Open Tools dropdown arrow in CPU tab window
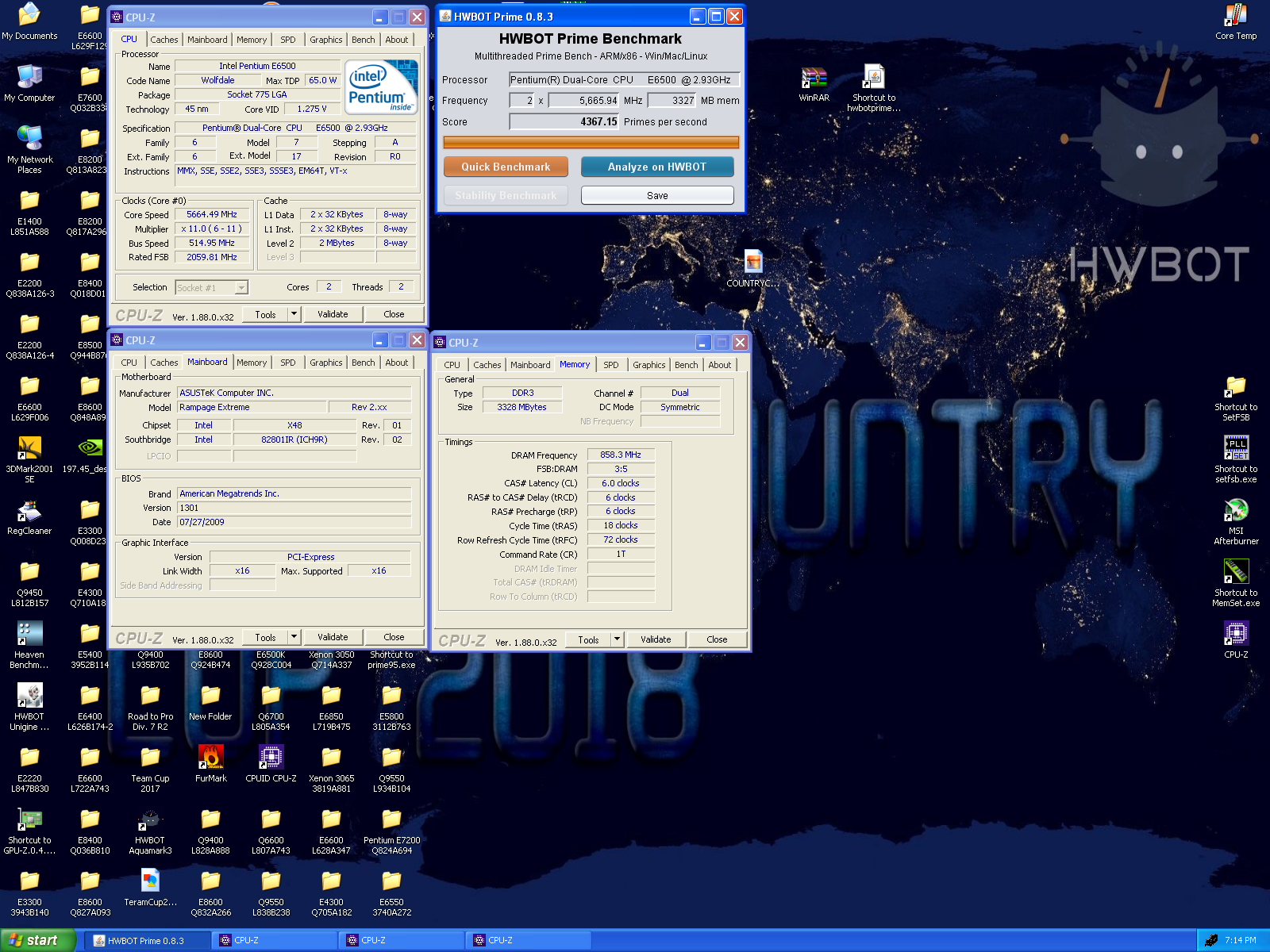This screenshot has height=952, width=1270. 294,314
